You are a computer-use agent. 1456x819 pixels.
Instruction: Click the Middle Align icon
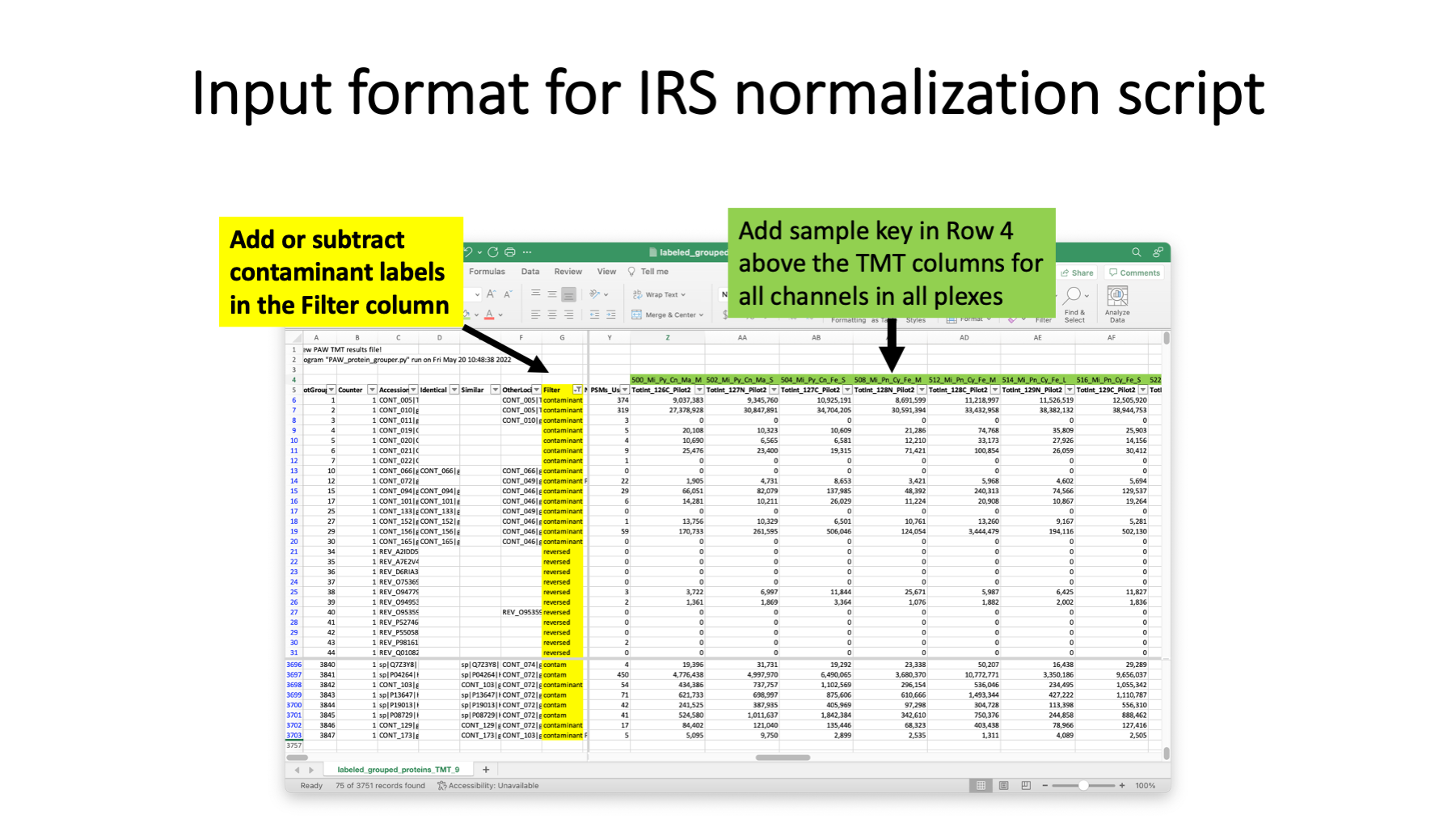552,294
